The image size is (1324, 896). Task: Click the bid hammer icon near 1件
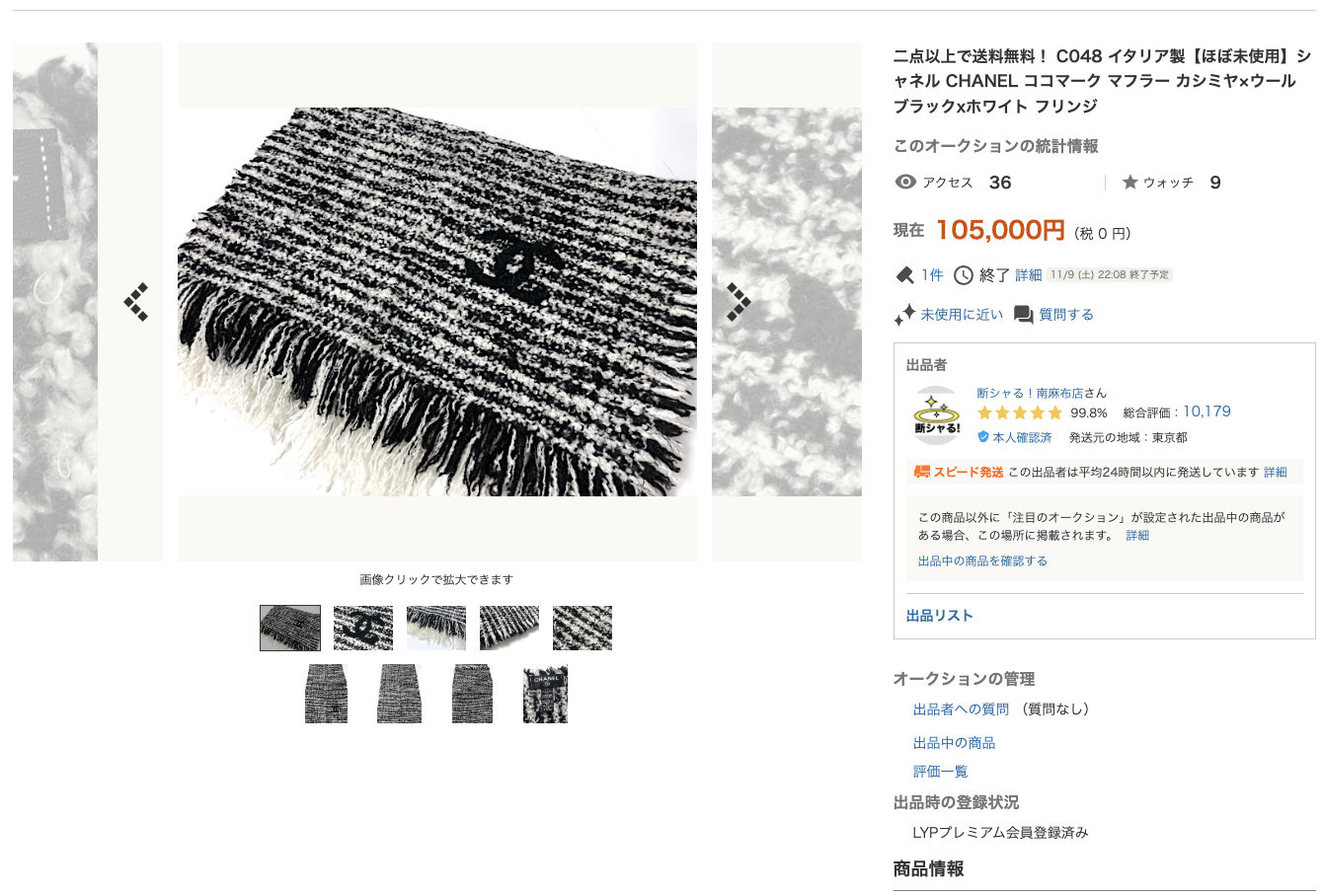[904, 275]
